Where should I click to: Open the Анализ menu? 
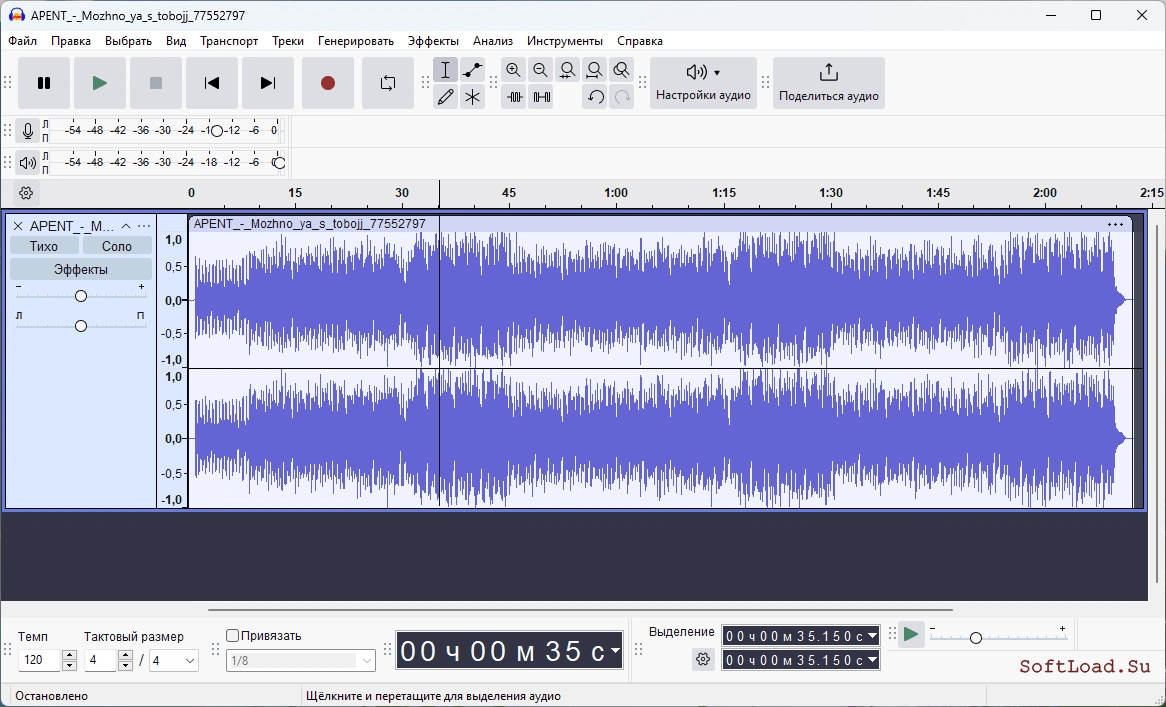[x=493, y=41]
